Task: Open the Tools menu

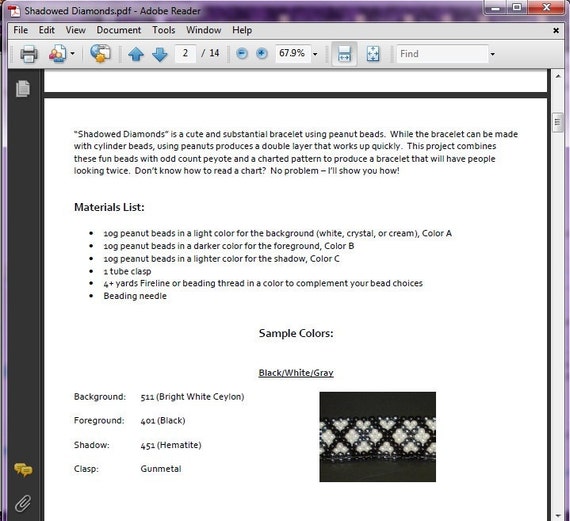Action: pyautogui.click(x=164, y=30)
